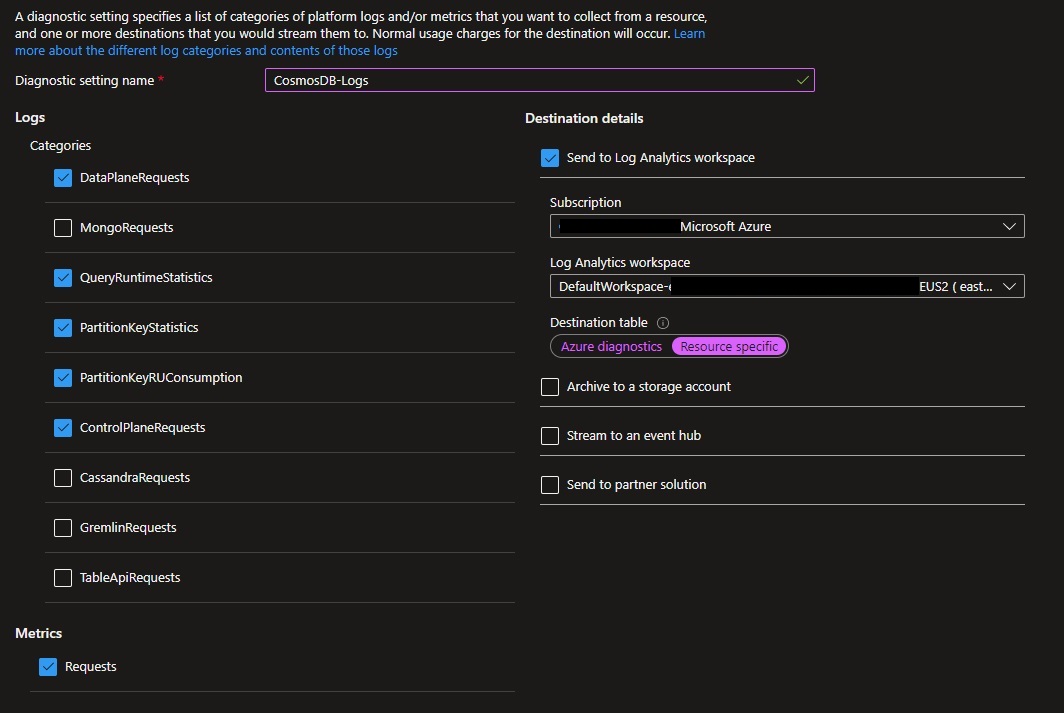Disable PartitionKeyRUConsumption logging checkbox
The width and height of the screenshot is (1064, 713).
click(63, 378)
